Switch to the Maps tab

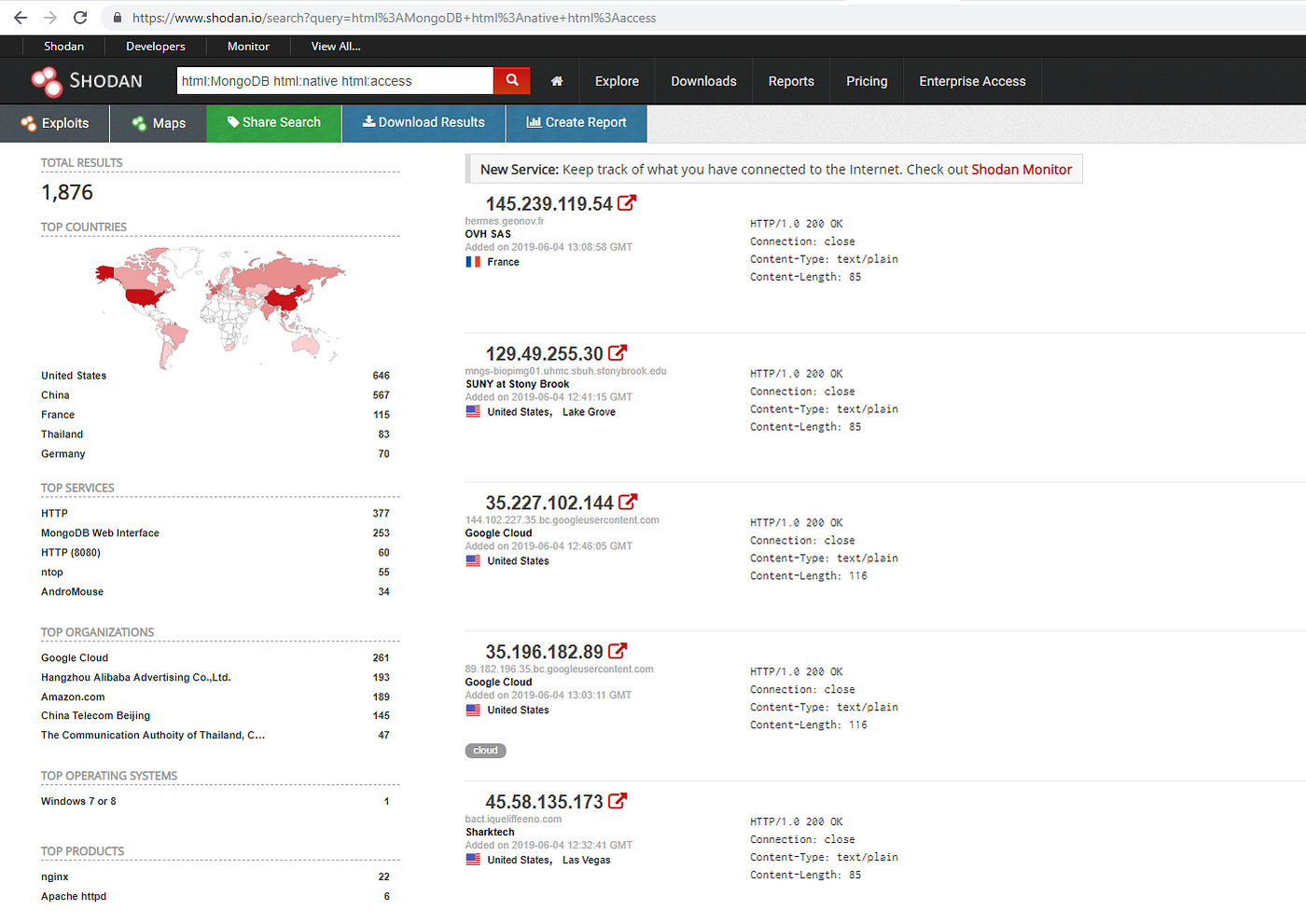coord(159,123)
